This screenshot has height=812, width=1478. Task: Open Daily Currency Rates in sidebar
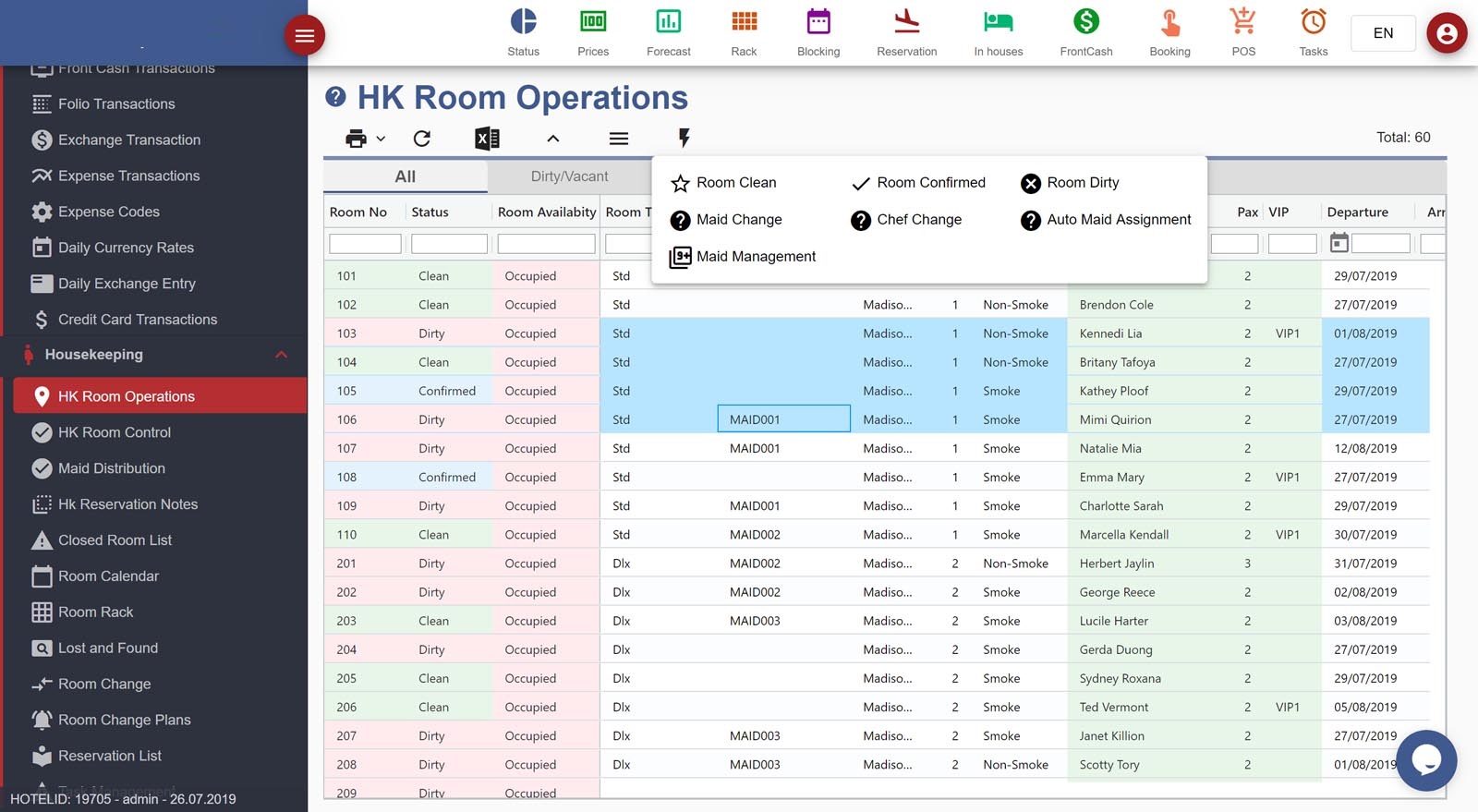pyautogui.click(x=126, y=248)
